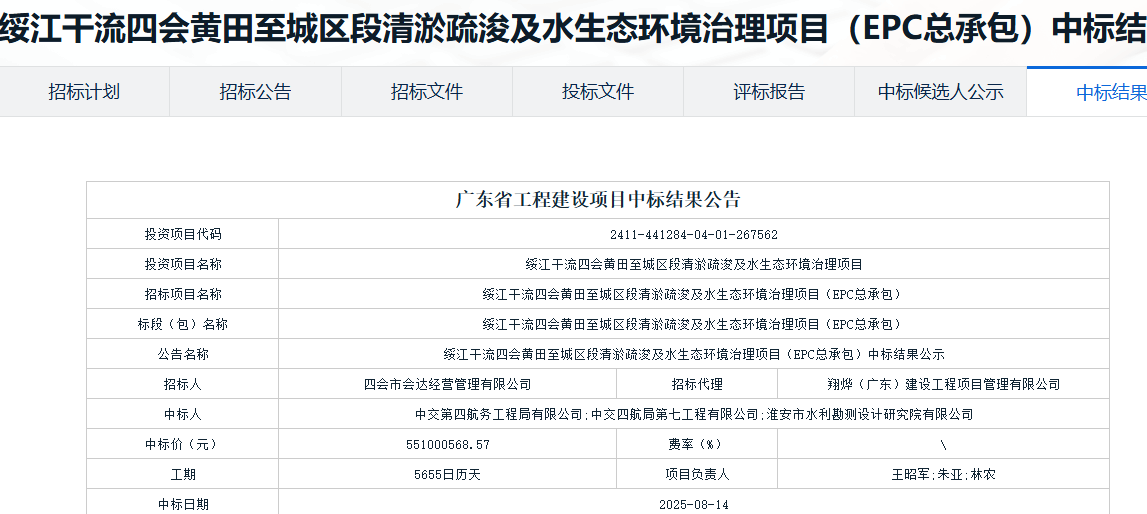View the 评标报告 tab
This screenshot has height=514, width=1147.
point(769,92)
